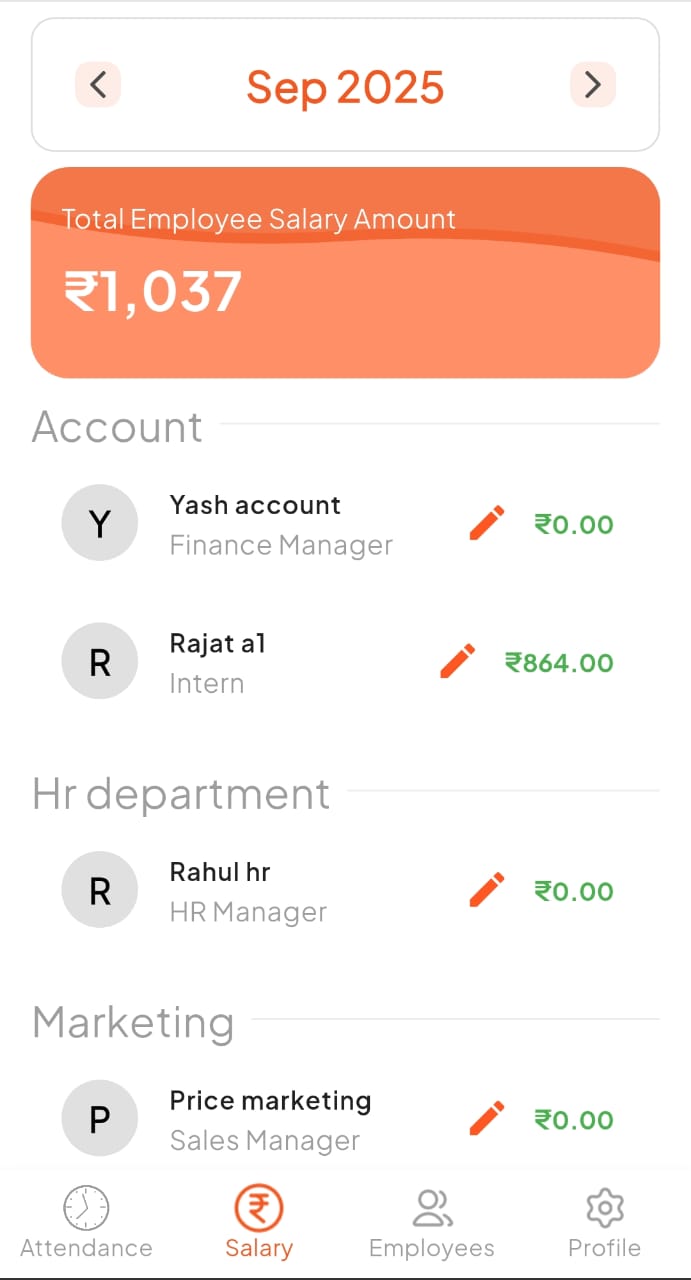Open the Total Employee Salary Amount card
The image size is (691, 1280).
345,272
